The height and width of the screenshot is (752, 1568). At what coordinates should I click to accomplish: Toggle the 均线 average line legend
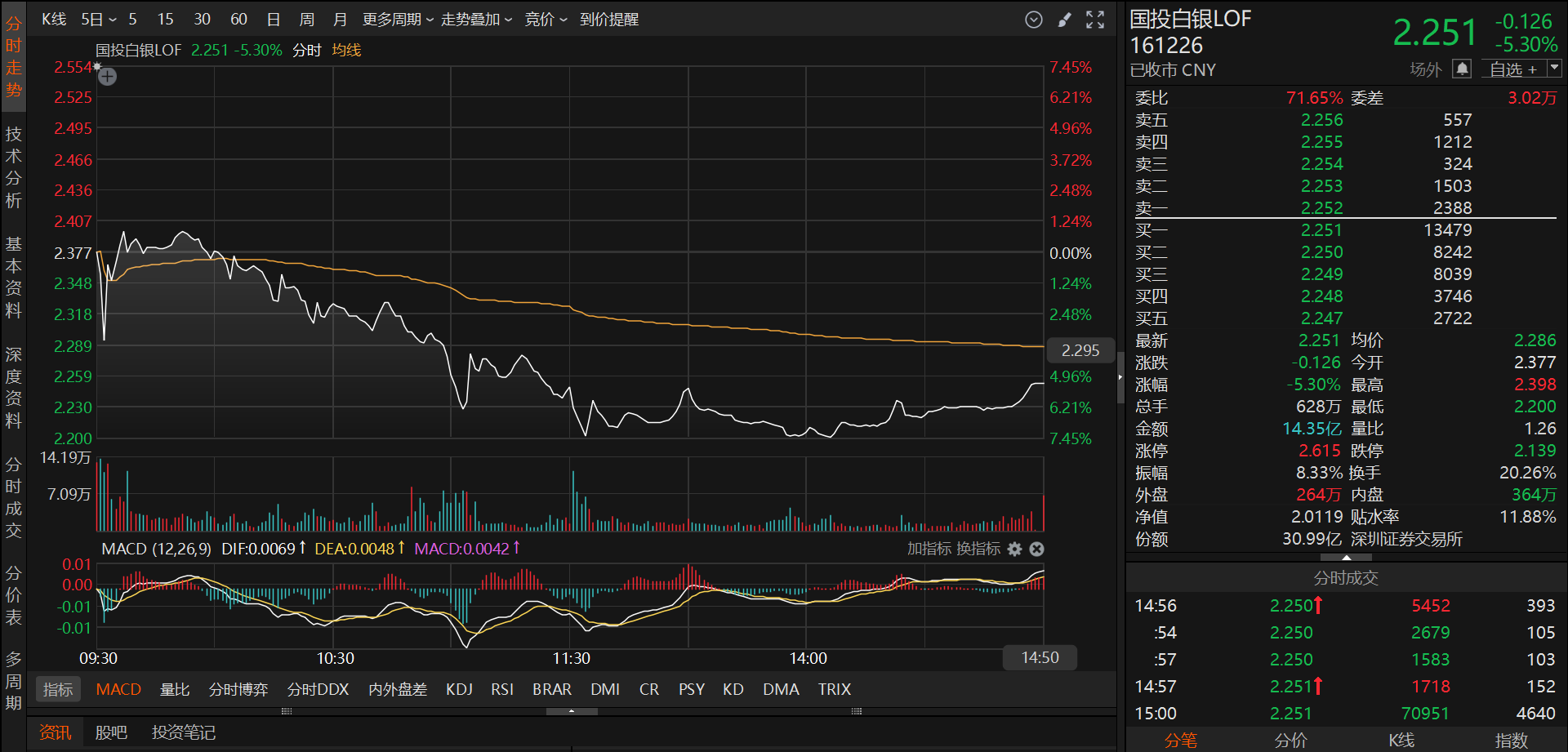click(346, 50)
